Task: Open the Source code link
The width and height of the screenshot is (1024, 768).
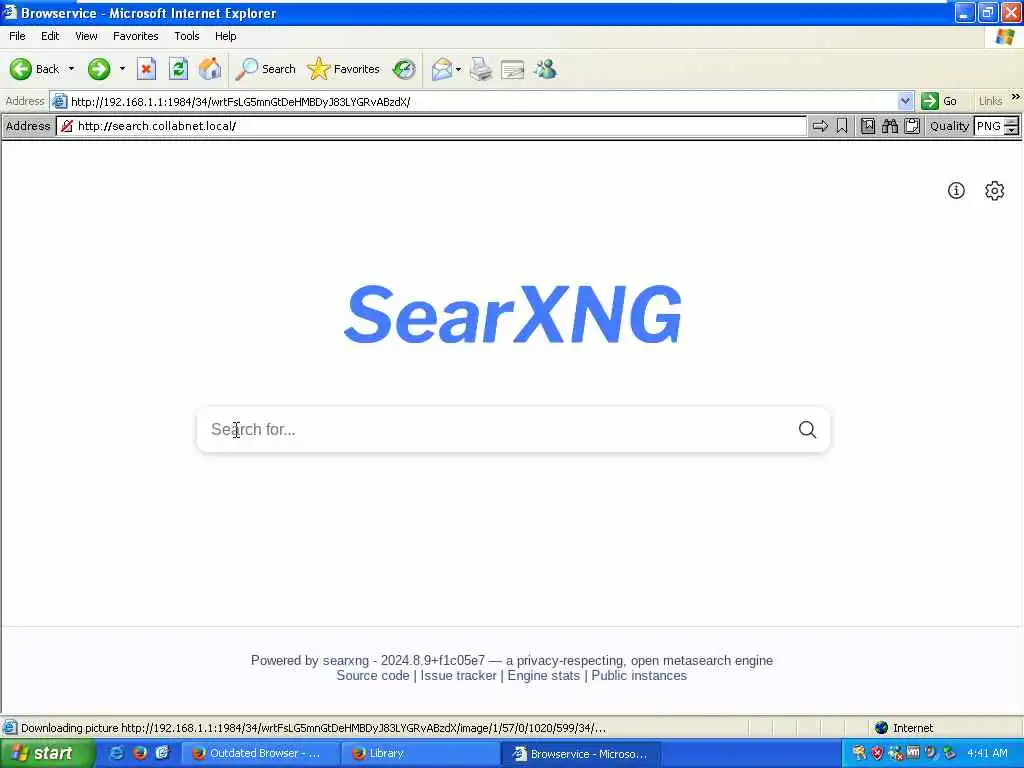Action: (373, 675)
